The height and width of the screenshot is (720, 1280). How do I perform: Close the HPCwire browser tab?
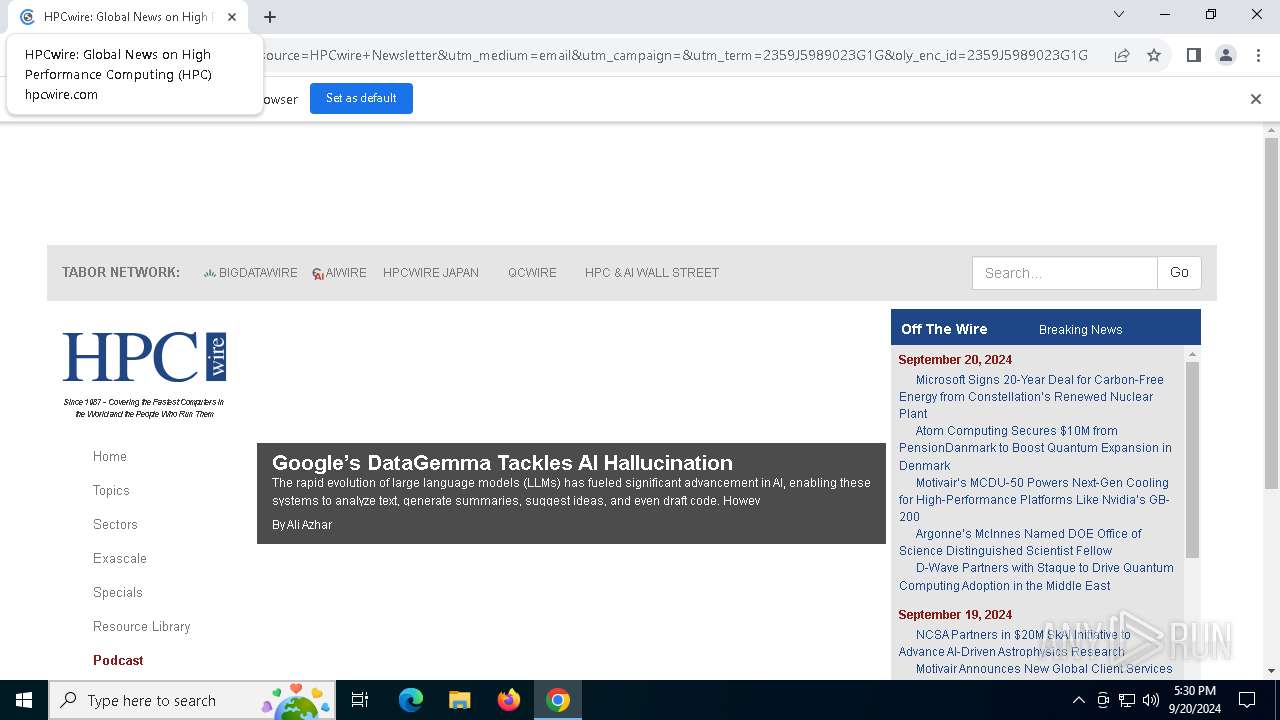pyautogui.click(x=232, y=16)
